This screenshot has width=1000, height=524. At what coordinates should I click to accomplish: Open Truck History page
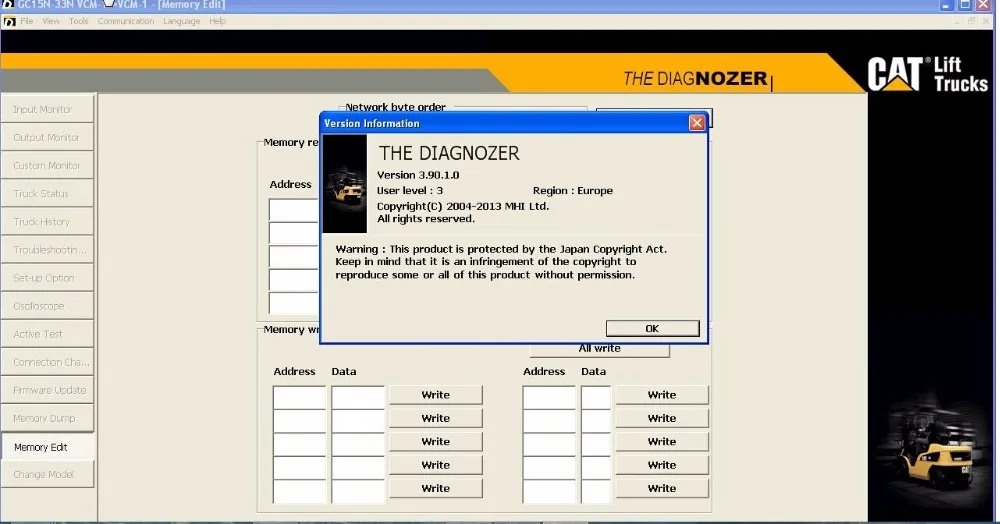48,221
